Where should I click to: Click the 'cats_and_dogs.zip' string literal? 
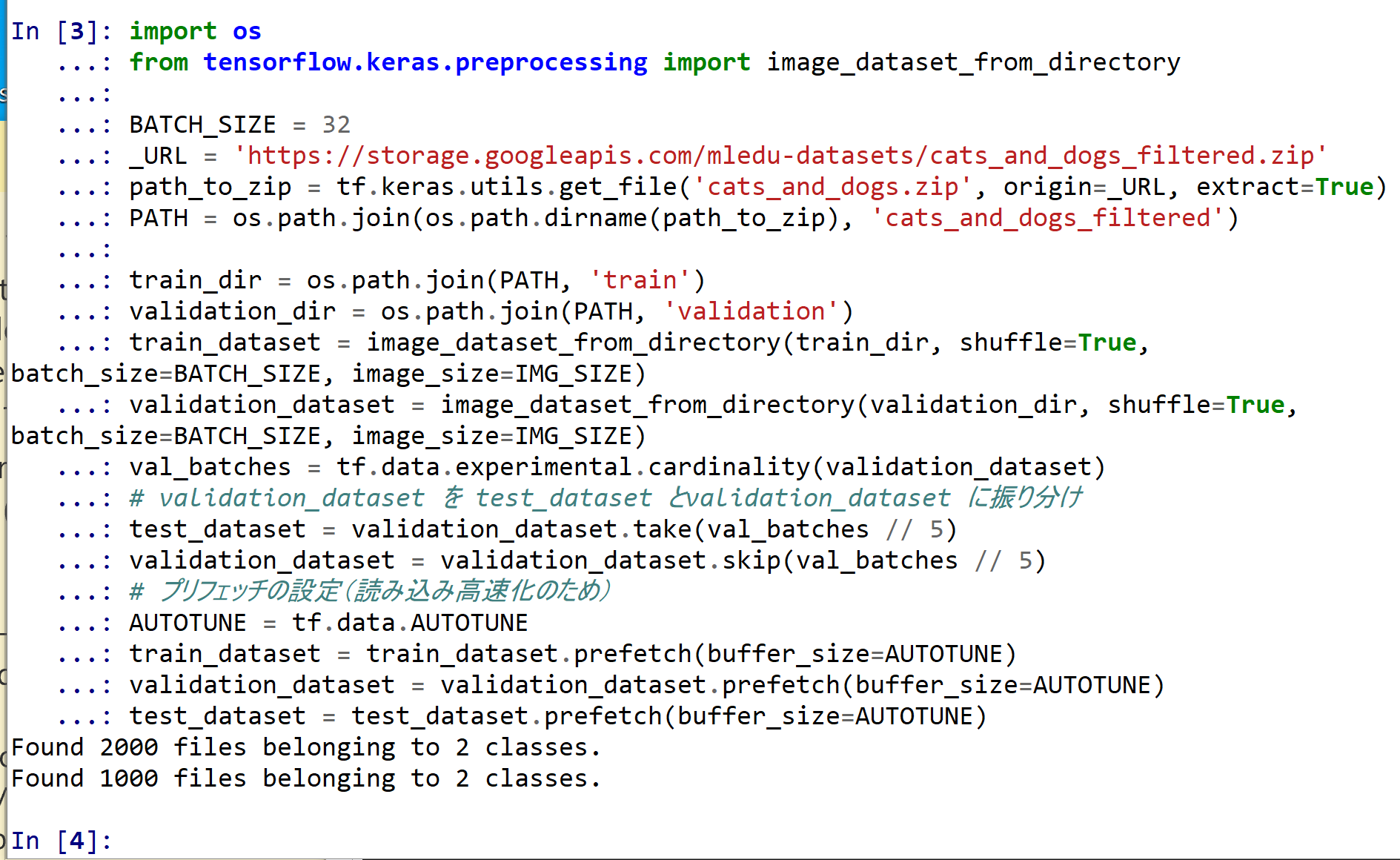(x=832, y=187)
